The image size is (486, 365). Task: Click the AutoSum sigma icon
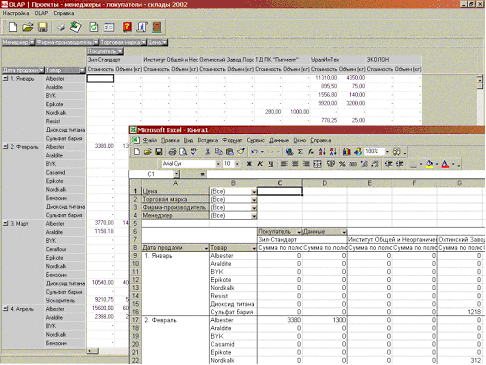(300, 152)
